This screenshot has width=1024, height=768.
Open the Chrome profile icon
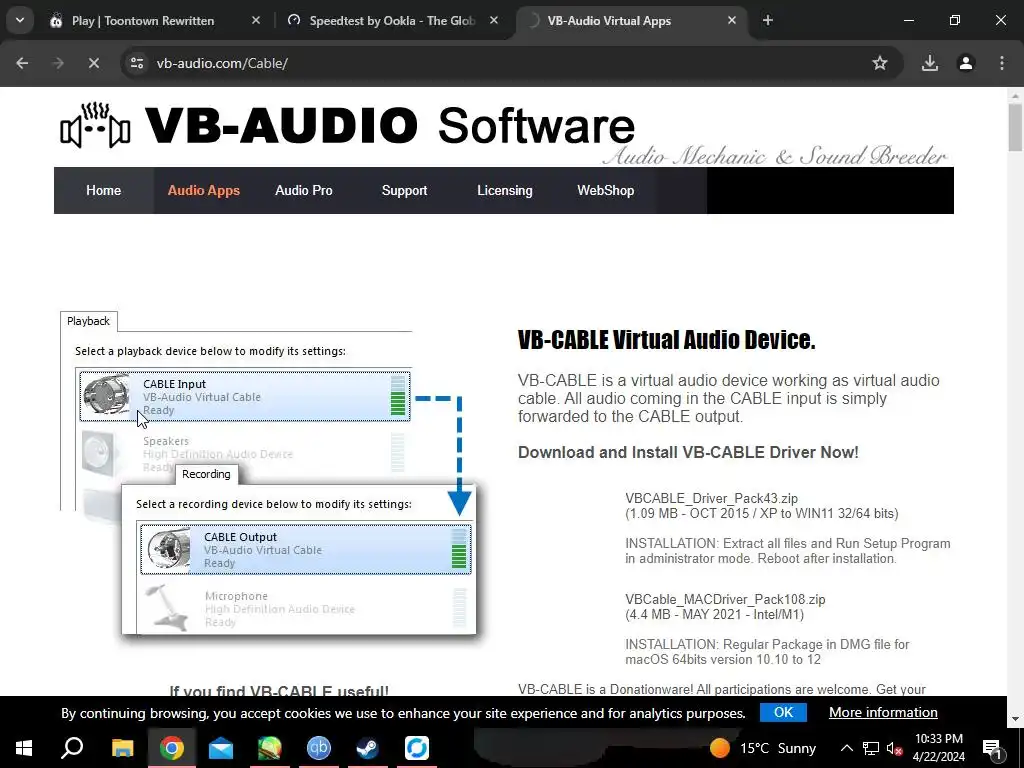point(966,63)
